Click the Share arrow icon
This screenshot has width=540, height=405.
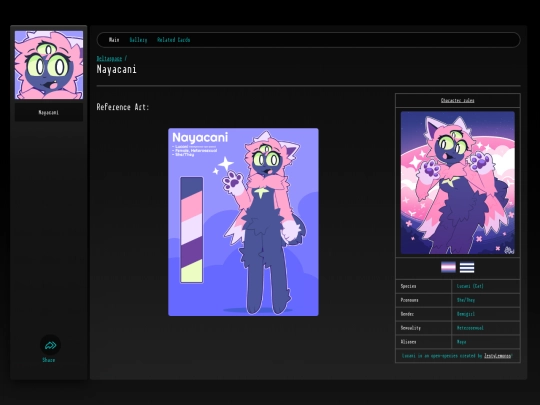(50, 345)
